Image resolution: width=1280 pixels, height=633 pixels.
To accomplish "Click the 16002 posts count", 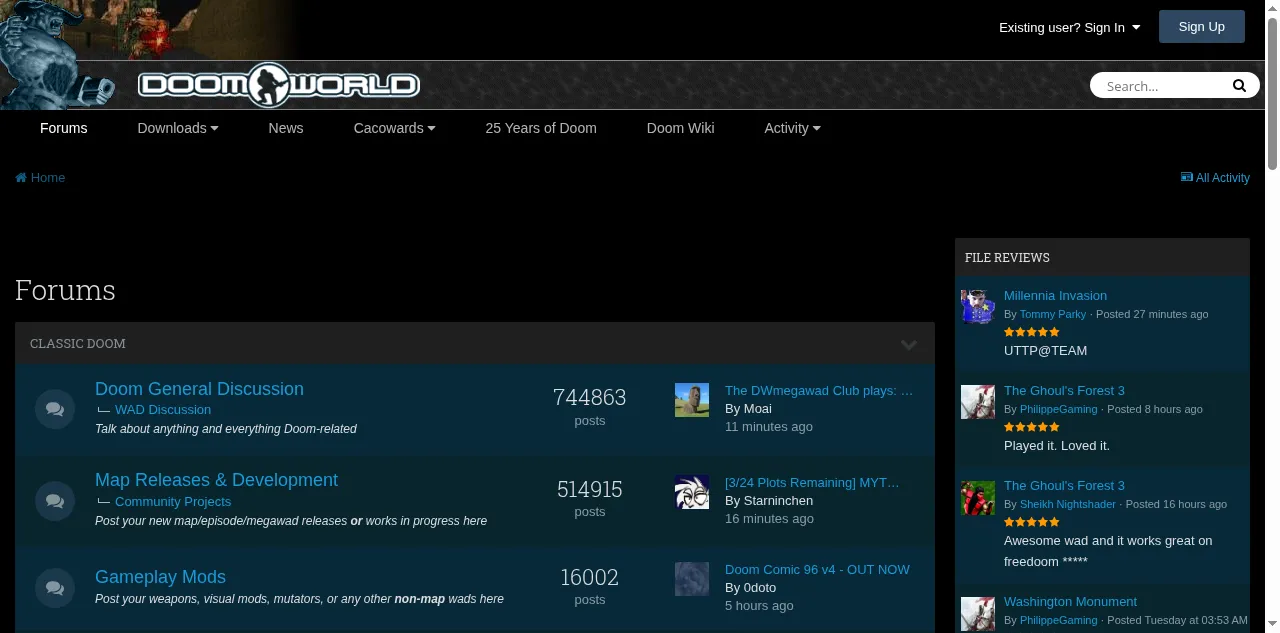I will click(x=590, y=577).
